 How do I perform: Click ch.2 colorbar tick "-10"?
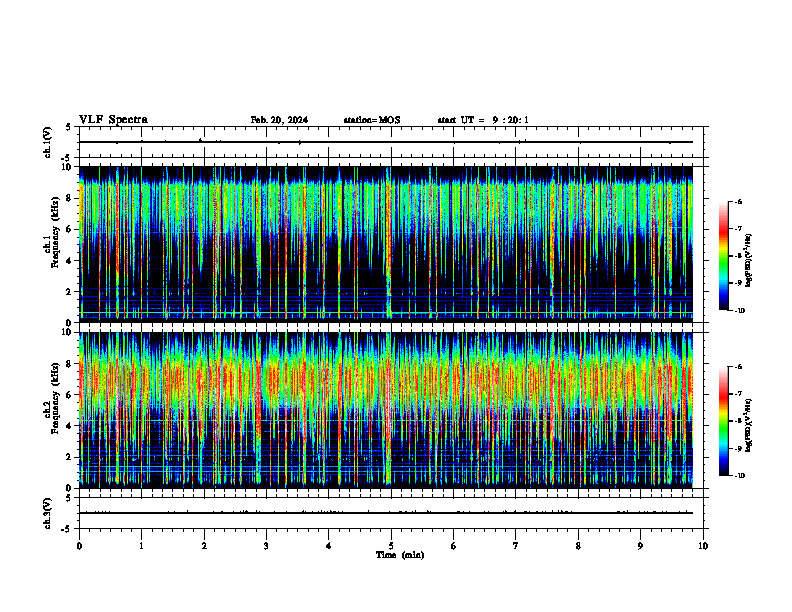point(739,476)
